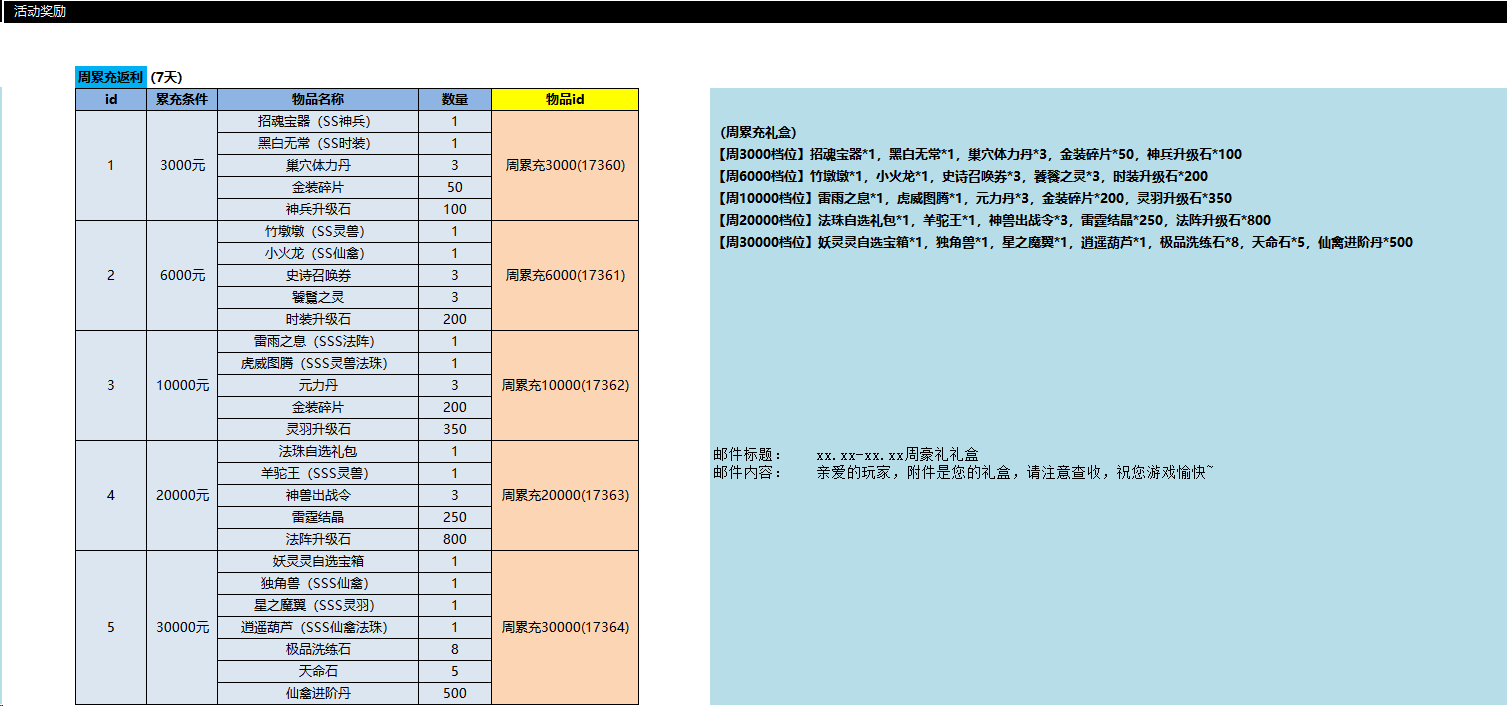Select the 3000元 condition cell
1507x706 pixels.
tap(182, 165)
